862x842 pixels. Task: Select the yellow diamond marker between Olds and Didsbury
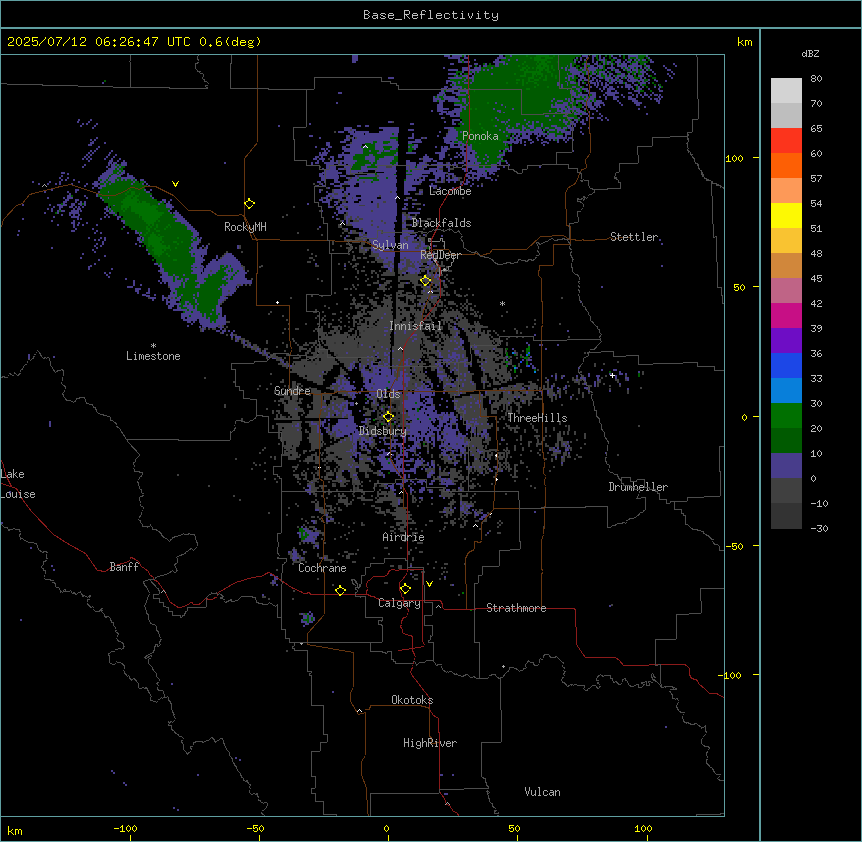pyautogui.click(x=389, y=417)
